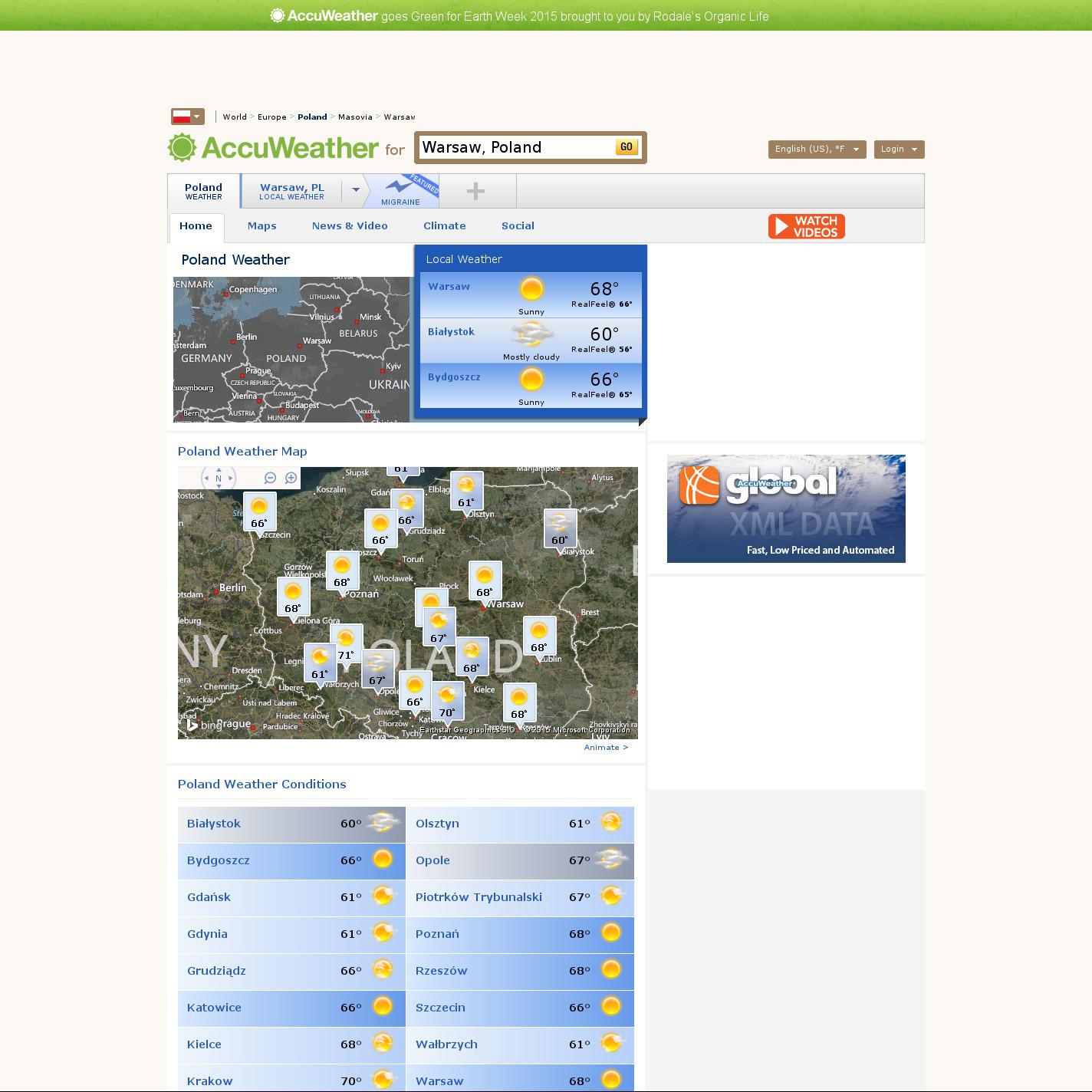Viewport: 1092px width, 1092px height.
Task: Click Białystok weather marker on the map
Action: point(560,528)
